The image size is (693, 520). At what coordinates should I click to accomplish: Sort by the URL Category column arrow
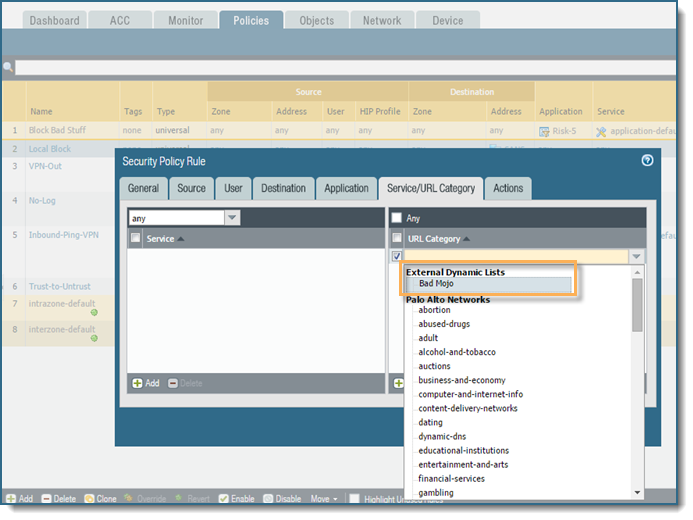click(x=466, y=239)
